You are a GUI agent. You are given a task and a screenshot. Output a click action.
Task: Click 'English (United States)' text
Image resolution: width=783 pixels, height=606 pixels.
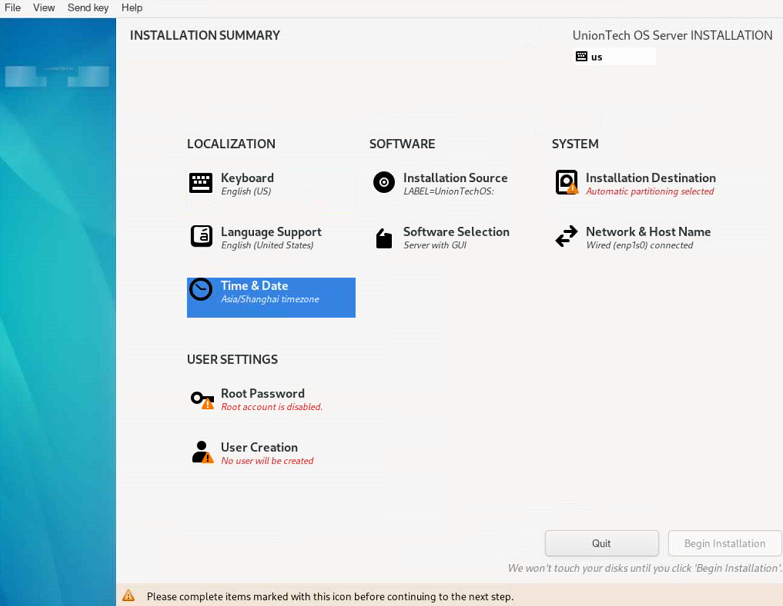pyautogui.click(x=267, y=245)
